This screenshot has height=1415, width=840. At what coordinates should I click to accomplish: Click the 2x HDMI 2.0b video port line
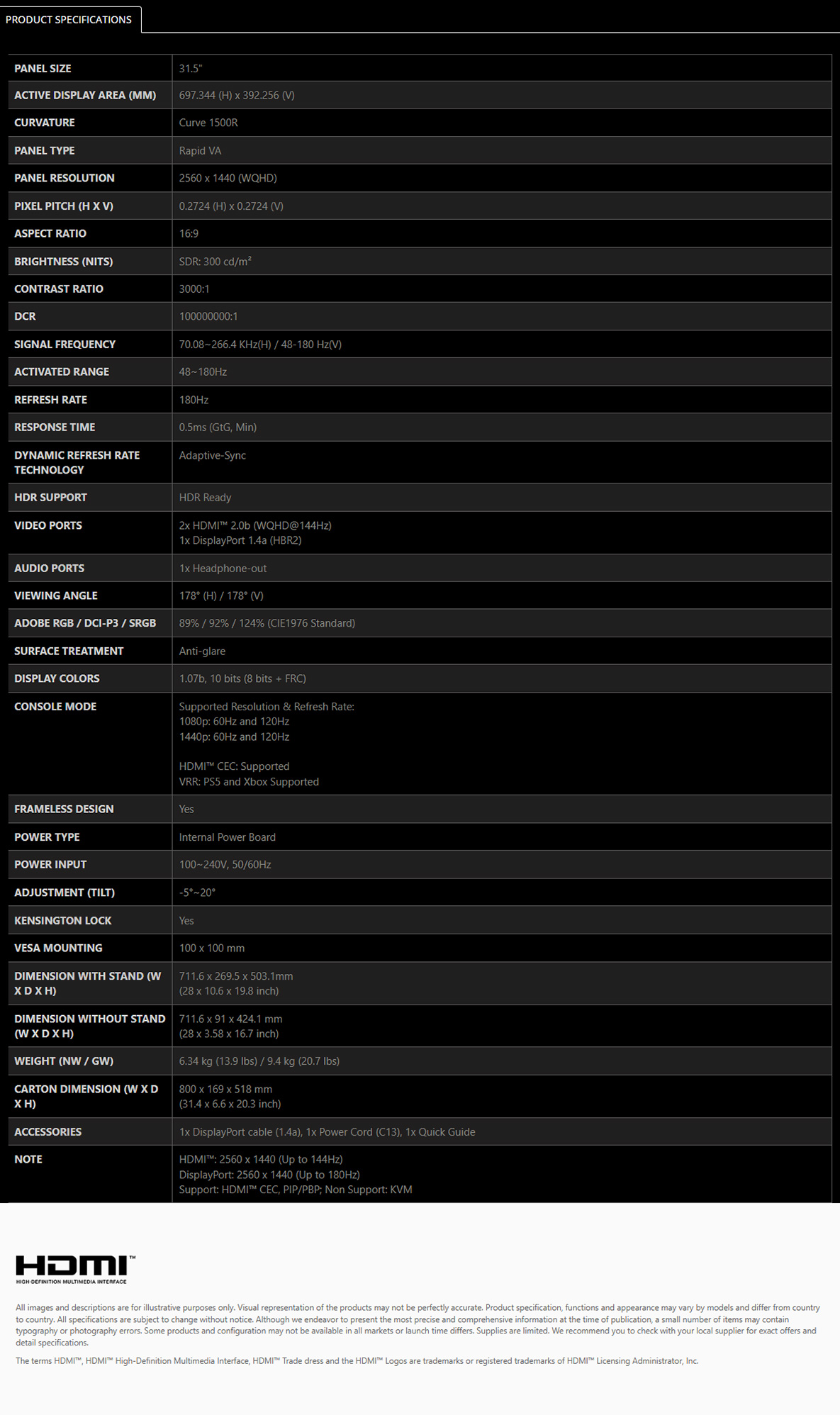click(x=255, y=525)
